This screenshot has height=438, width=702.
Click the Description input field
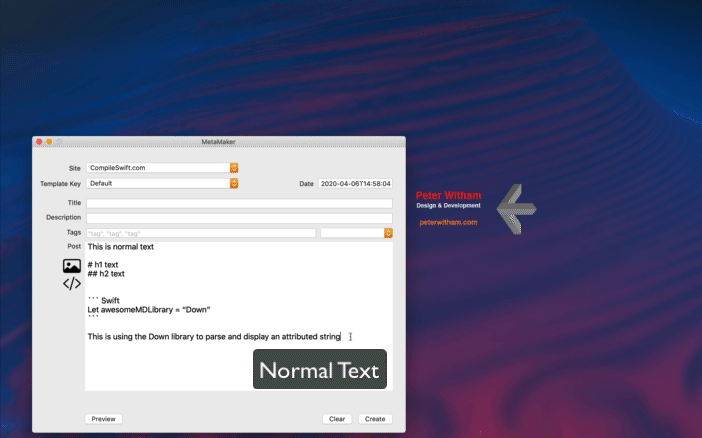pyautogui.click(x=240, y=218)
